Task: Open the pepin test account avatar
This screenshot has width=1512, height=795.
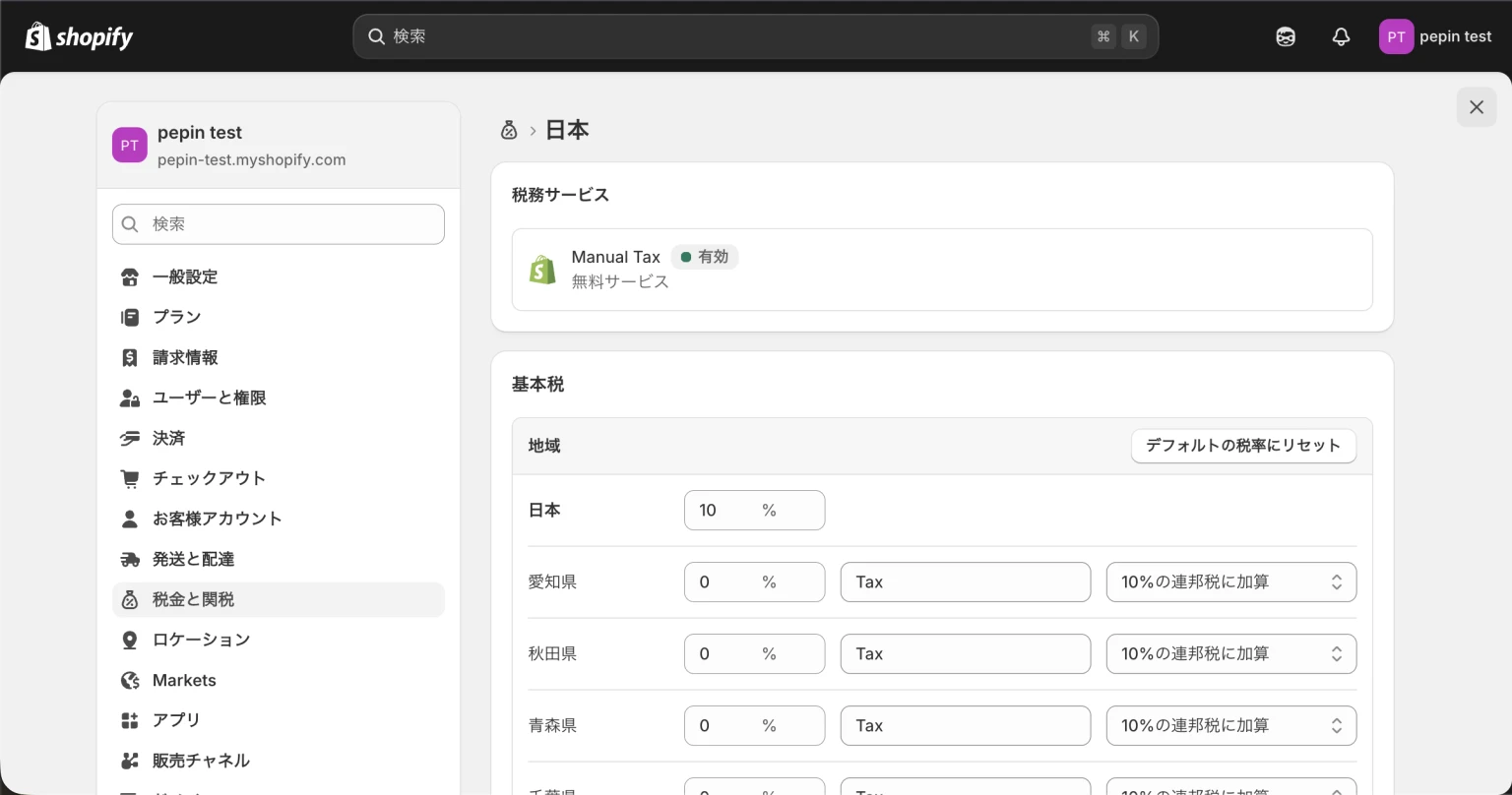Action: pos(1396,36)
